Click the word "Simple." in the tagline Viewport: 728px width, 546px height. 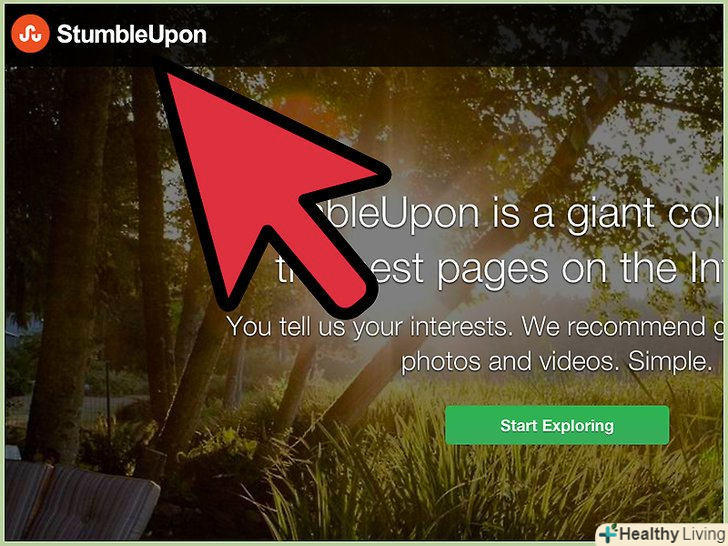click(x=670, y=362)
